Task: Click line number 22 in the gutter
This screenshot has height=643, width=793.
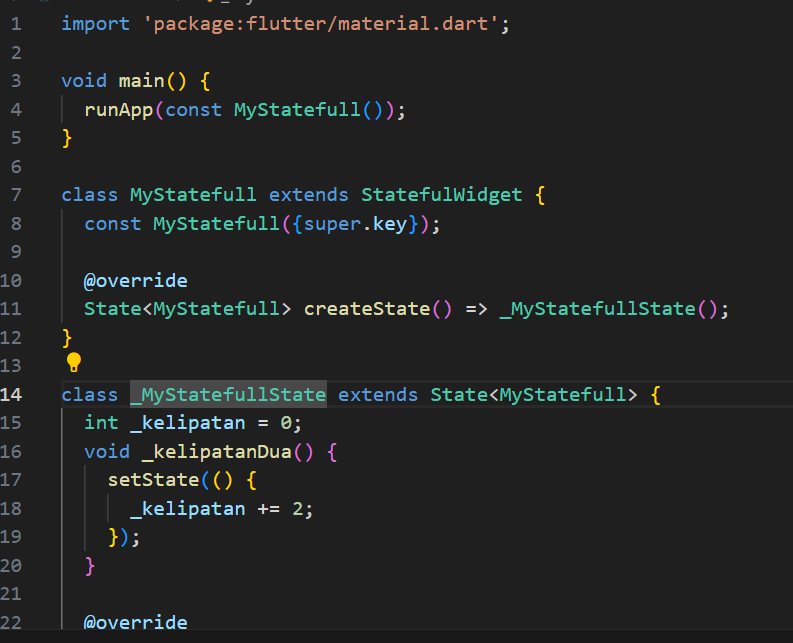Action: click(x=11, y=622)
